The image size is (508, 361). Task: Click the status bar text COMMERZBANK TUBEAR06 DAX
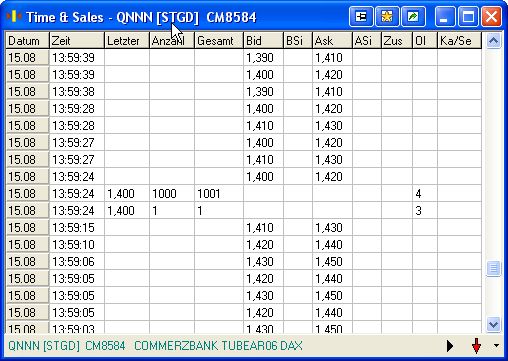tap(218, 346)
